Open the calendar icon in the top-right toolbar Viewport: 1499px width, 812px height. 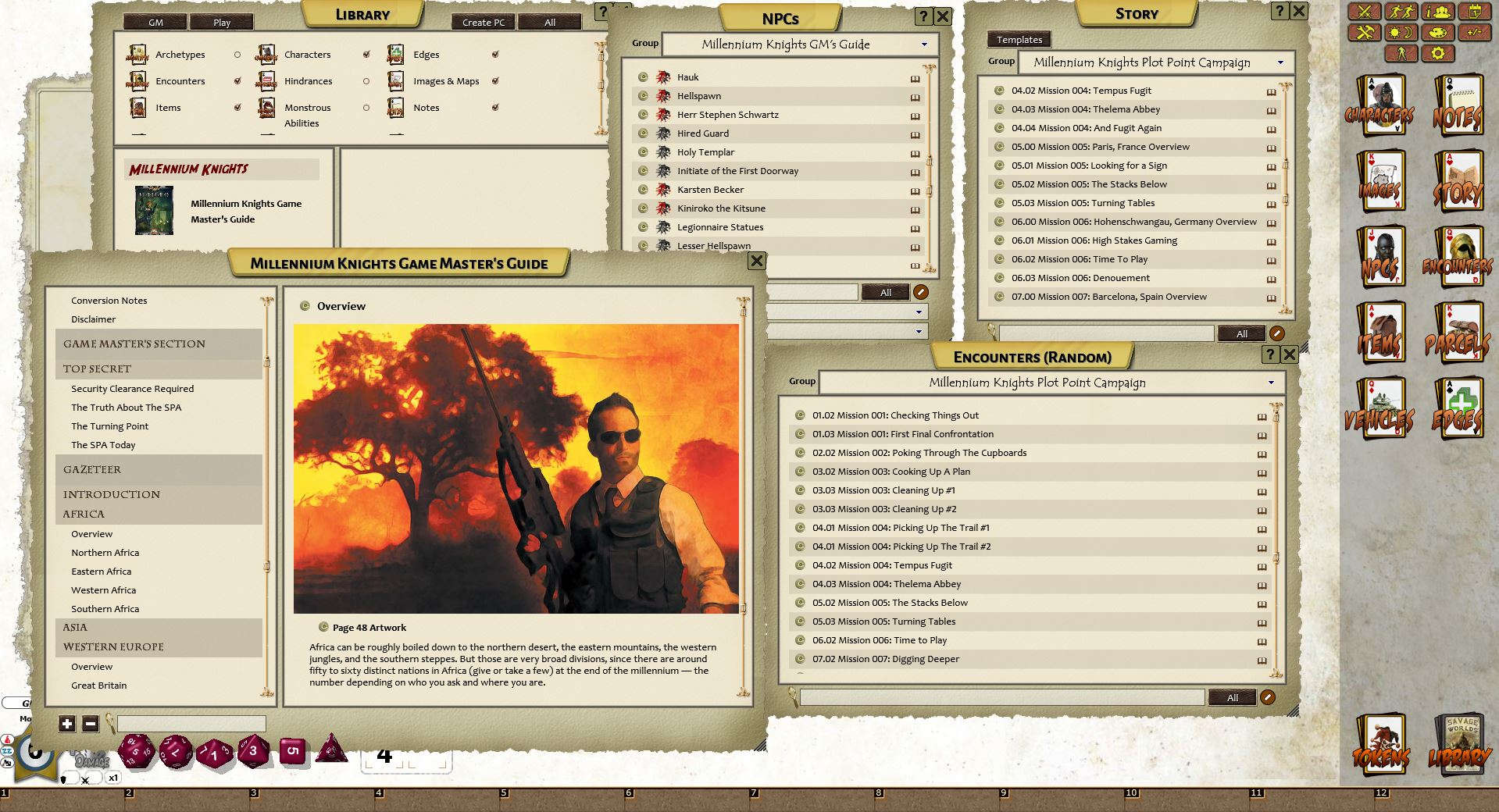(1476, 12)
